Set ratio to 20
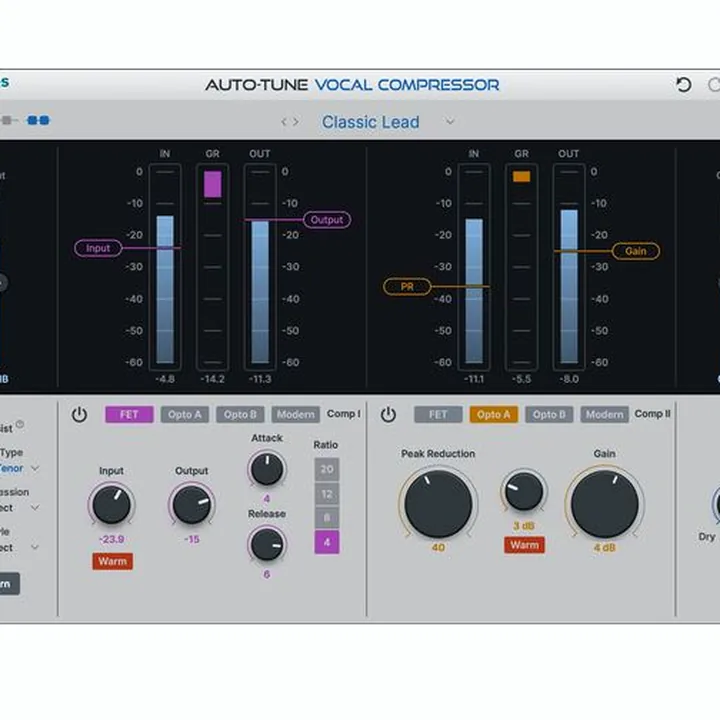 click(327, 469)
